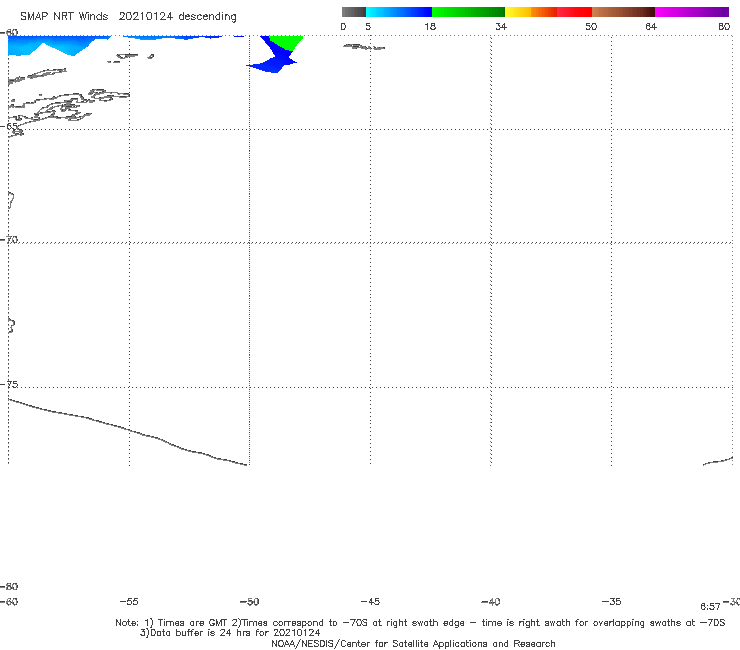Screen dimensions: 740x650
Task: Click the magenta-purple segment of color bar
Action: point(692,12)
